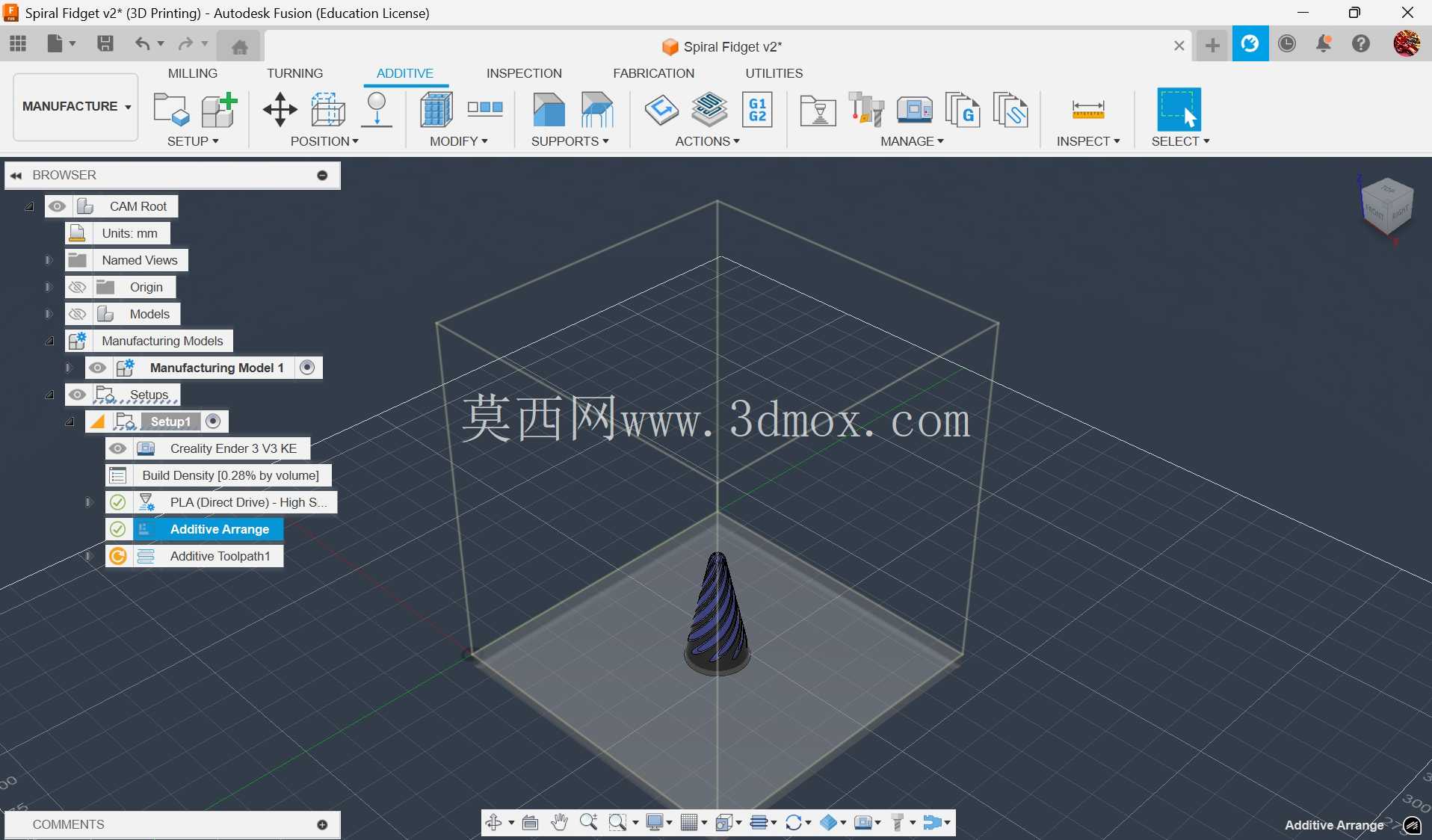Click the Generate toolpath icon
The height and width of the screenshot is (840, 1432).
(x=661, y=110)
